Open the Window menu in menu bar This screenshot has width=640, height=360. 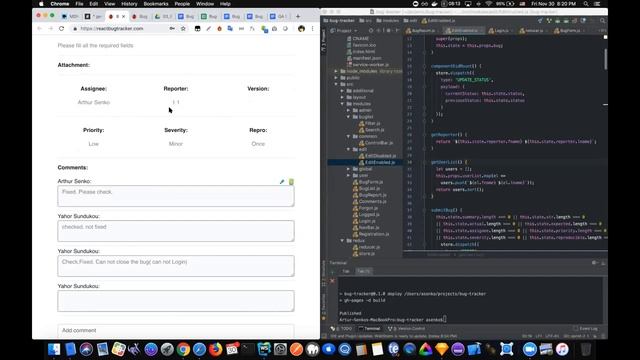coord(205,4)
